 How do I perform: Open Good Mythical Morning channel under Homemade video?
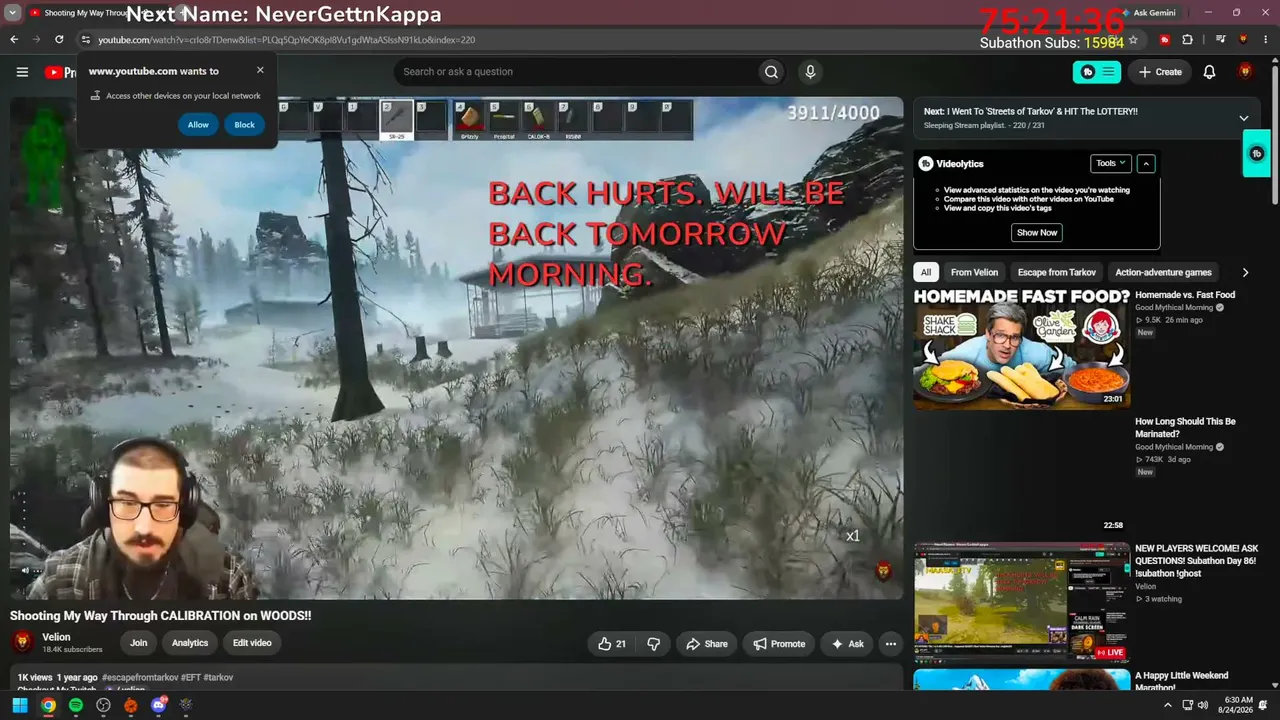click(1174, 308)
